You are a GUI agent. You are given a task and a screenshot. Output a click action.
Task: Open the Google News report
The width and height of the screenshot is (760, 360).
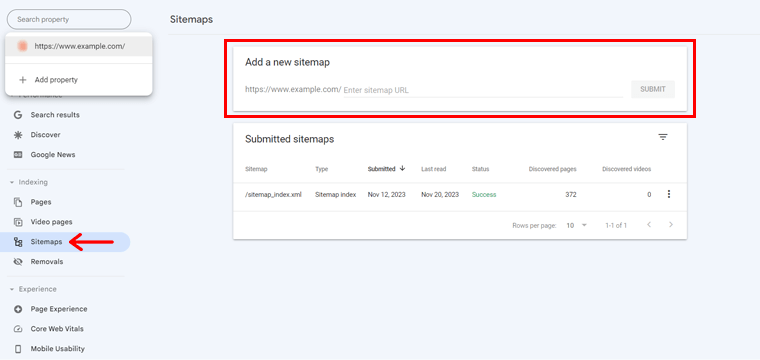(53, 155)
